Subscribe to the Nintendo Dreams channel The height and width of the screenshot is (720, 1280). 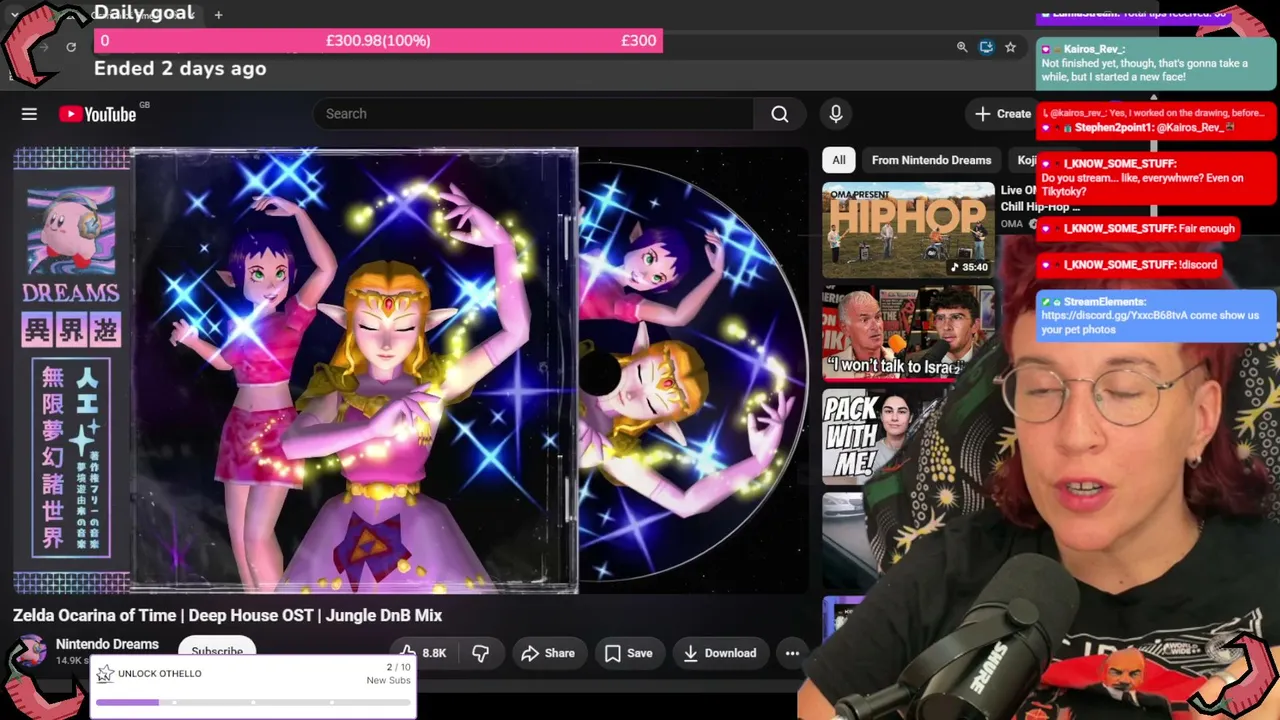217,650
